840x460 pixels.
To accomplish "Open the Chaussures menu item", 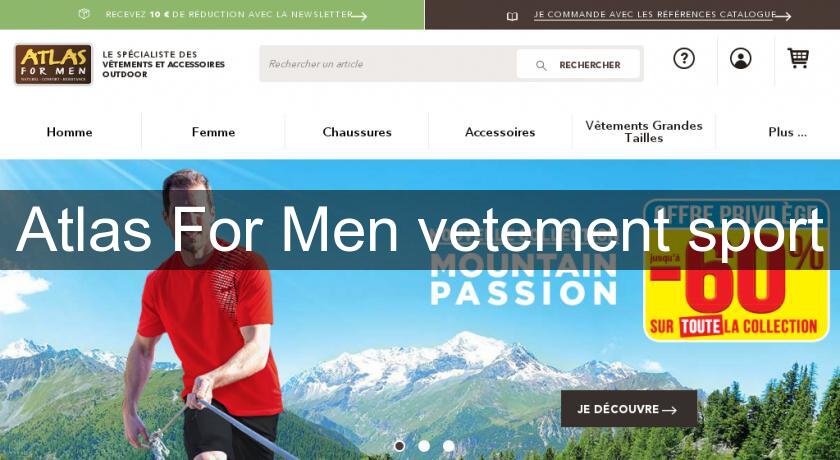I will pyautogui.click(x=357, y=132).
